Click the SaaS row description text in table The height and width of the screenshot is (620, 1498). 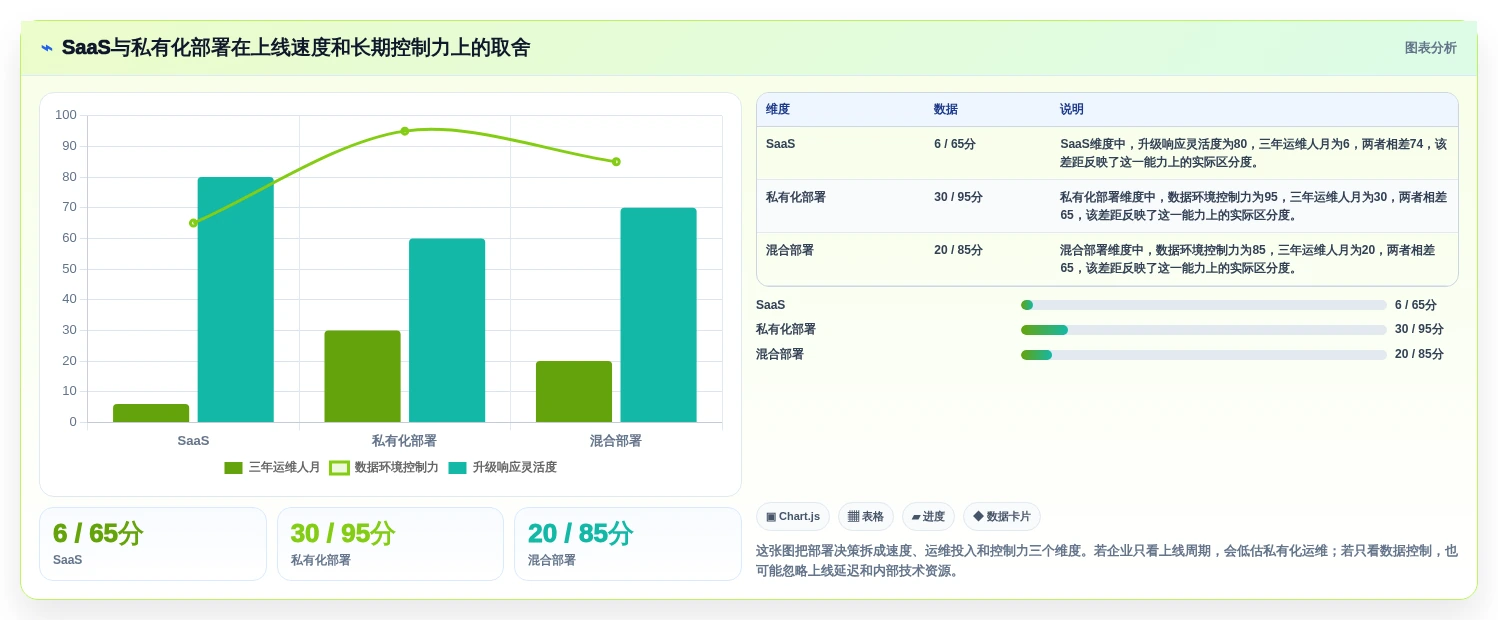click(x=1254, y=153)
